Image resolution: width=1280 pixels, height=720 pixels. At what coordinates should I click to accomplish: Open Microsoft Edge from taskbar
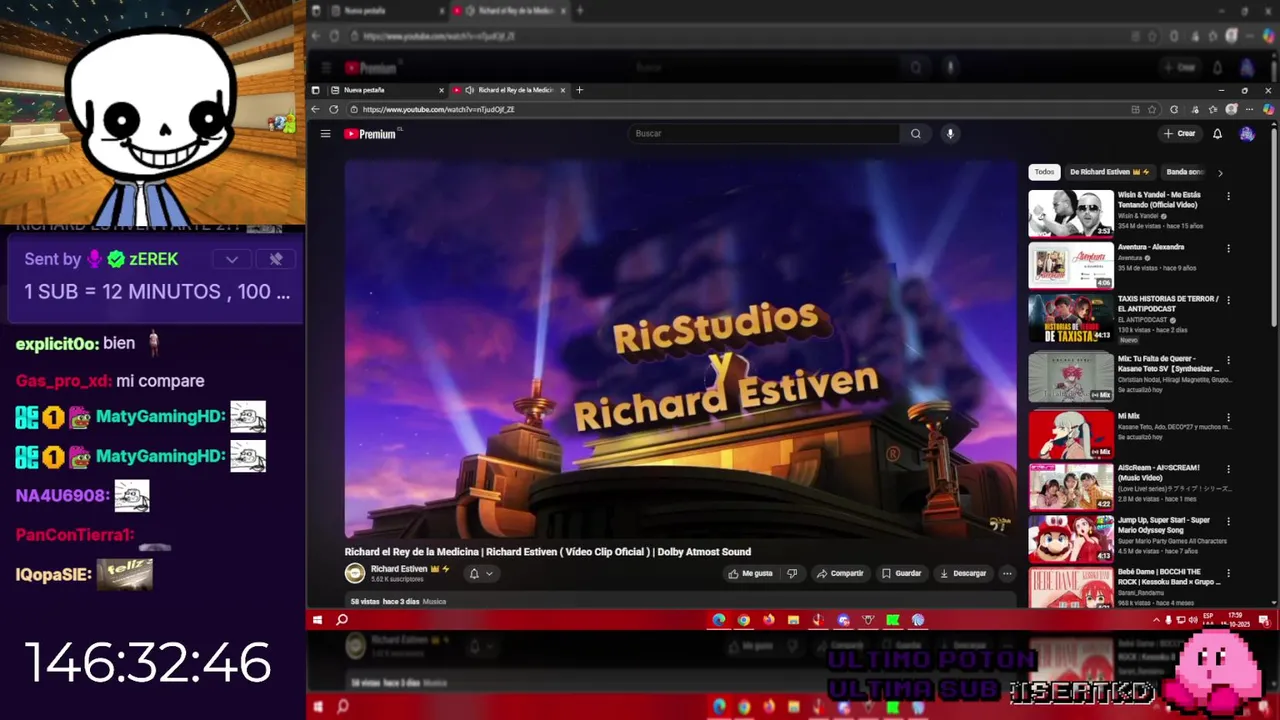[718, 620]
